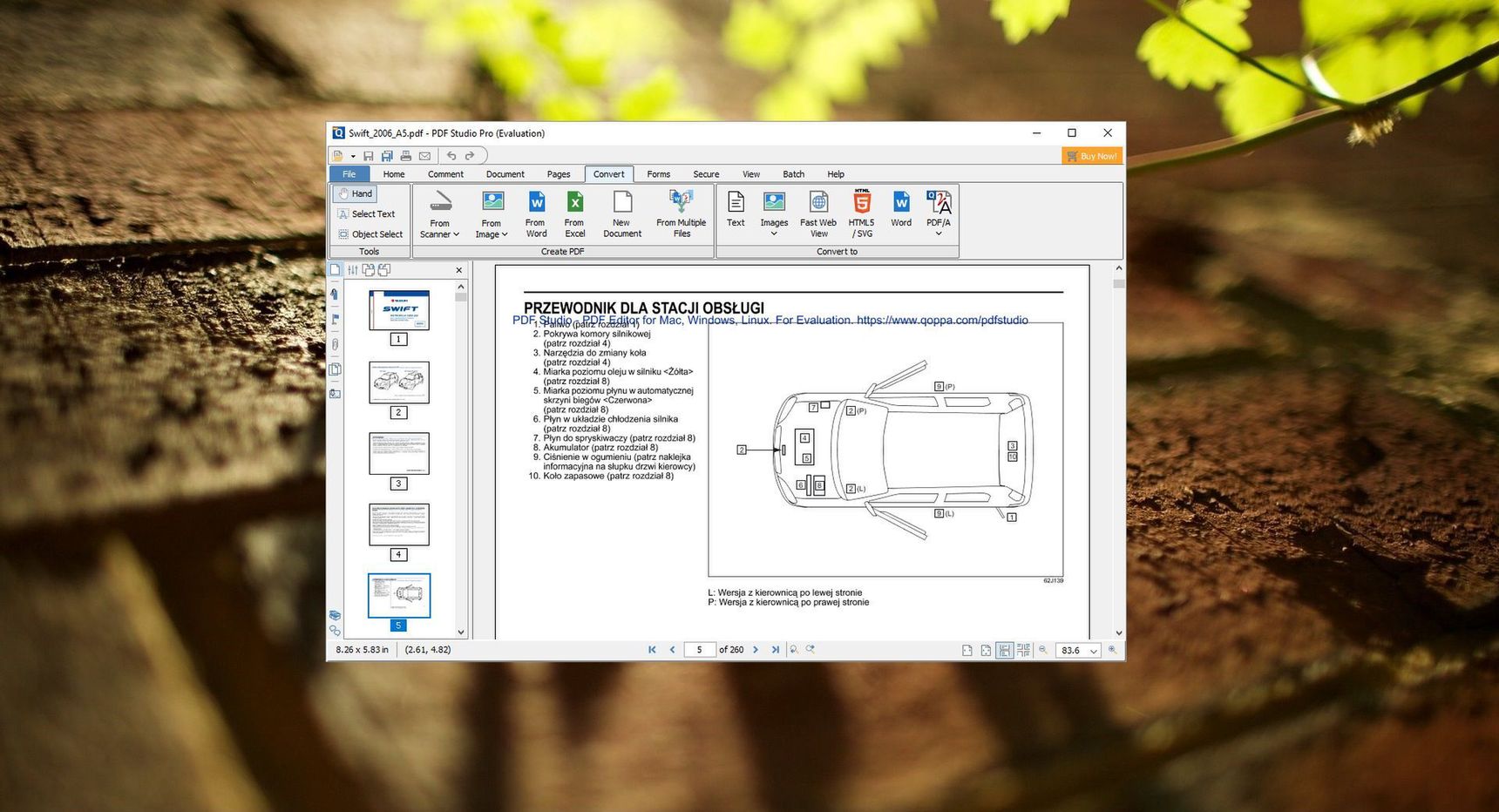Activate the Select Text tool
Screen dimensions: 1499x812
(366, 213)
